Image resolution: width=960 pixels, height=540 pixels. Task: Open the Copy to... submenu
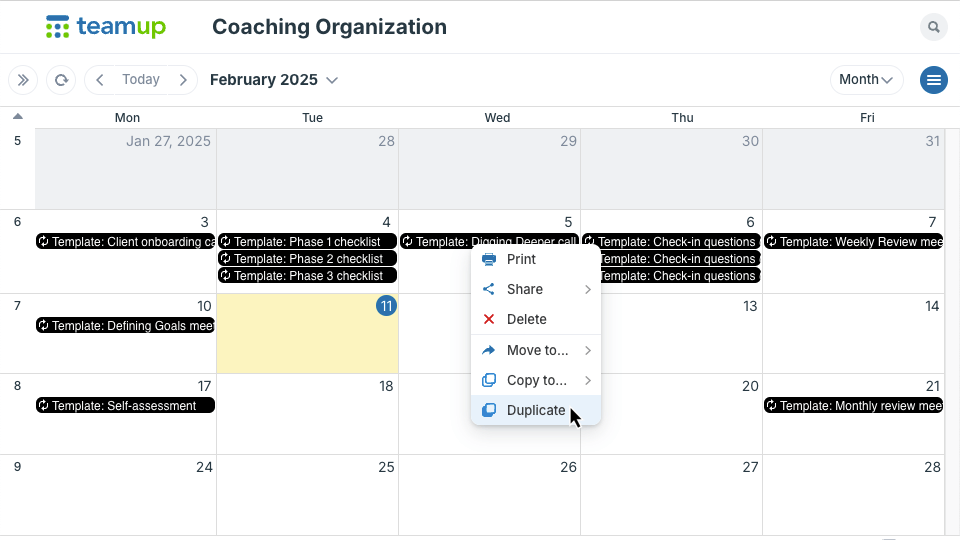click(x=536, y=380)
